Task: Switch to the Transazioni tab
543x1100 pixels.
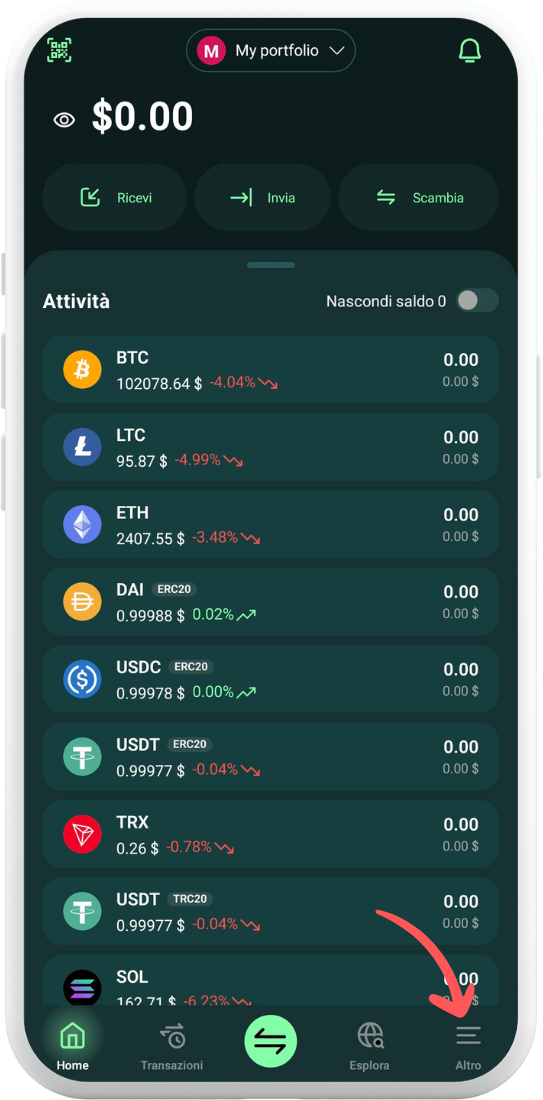Action: (172, 1047)
